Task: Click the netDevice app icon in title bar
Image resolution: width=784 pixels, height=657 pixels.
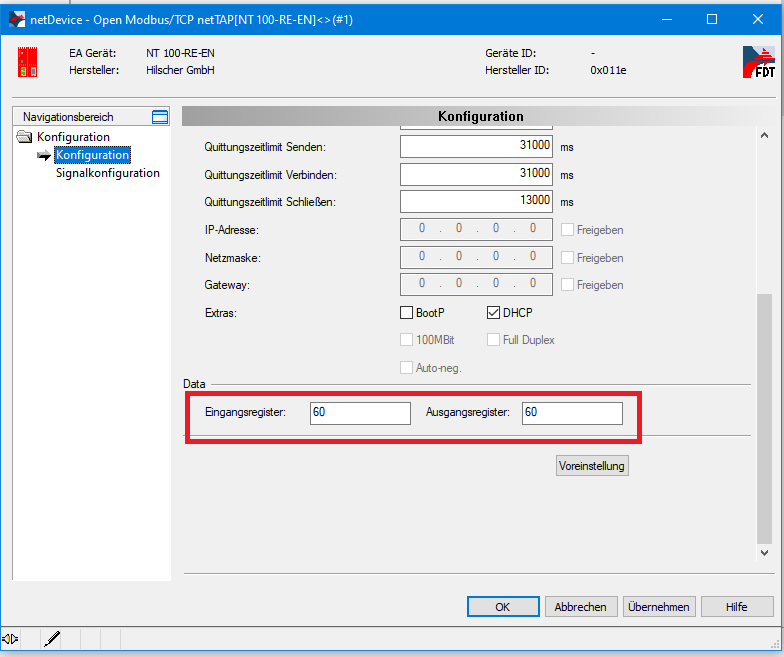Action: tap(16, 19)
